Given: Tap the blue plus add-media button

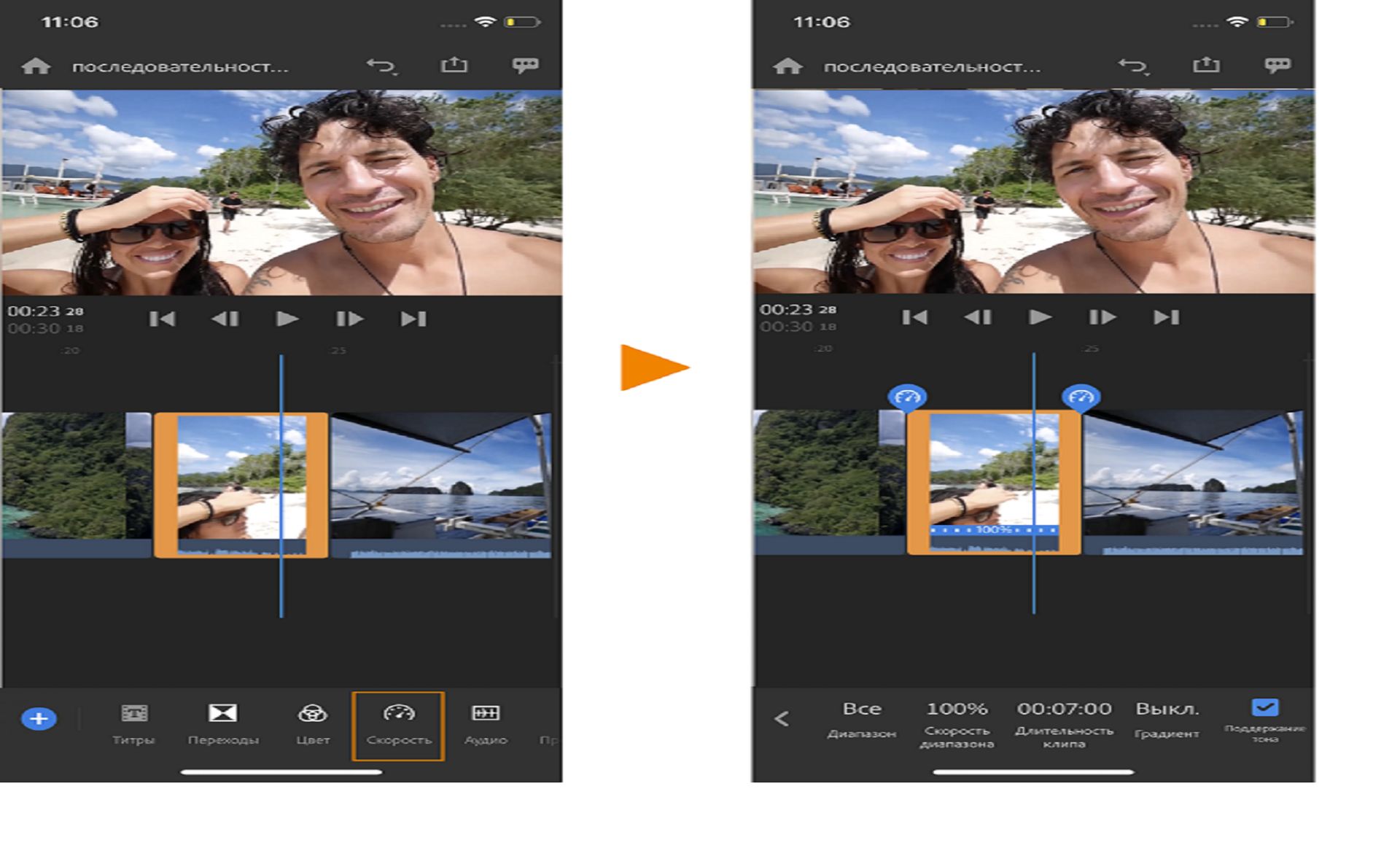Looking at the screenshot, I should (39, 718).
